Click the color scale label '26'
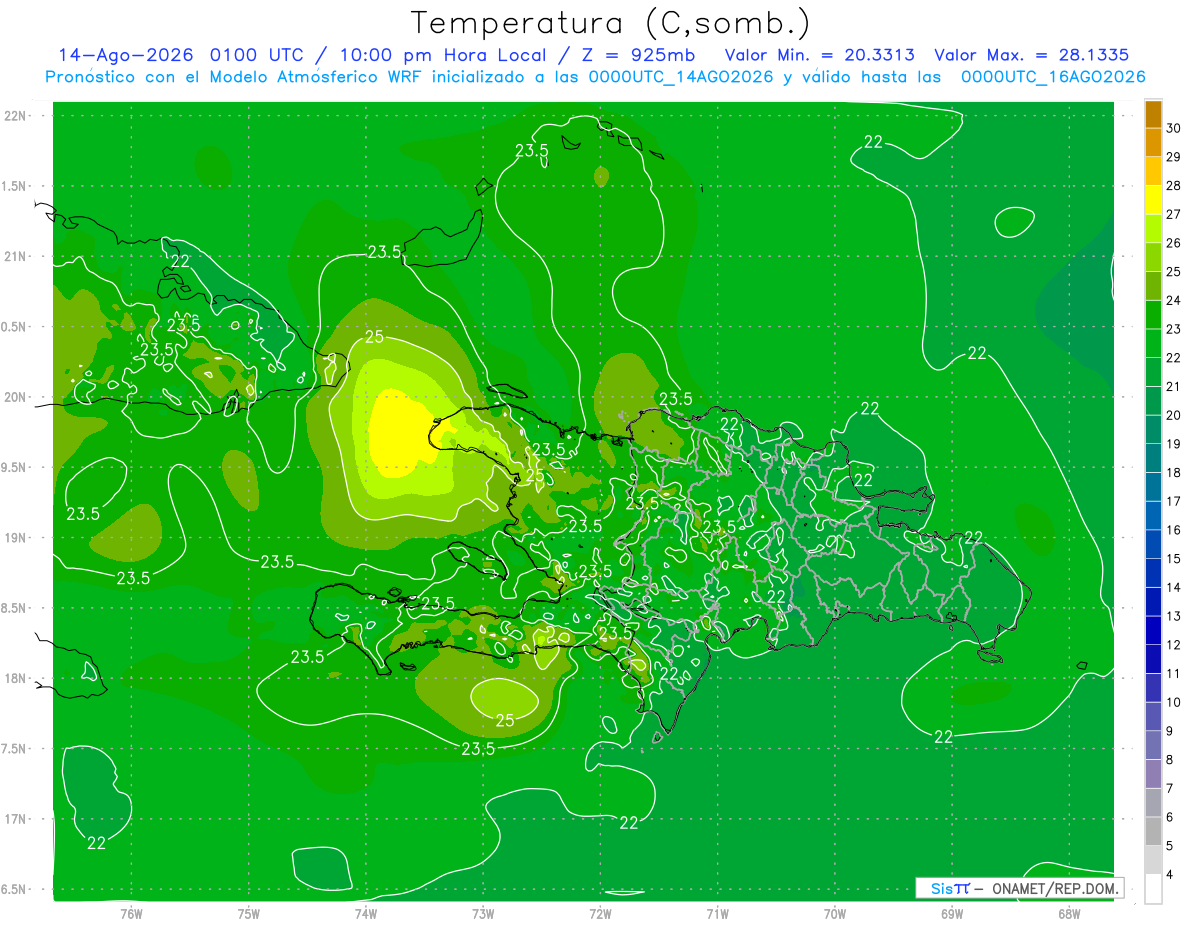 pos(1174,243)
